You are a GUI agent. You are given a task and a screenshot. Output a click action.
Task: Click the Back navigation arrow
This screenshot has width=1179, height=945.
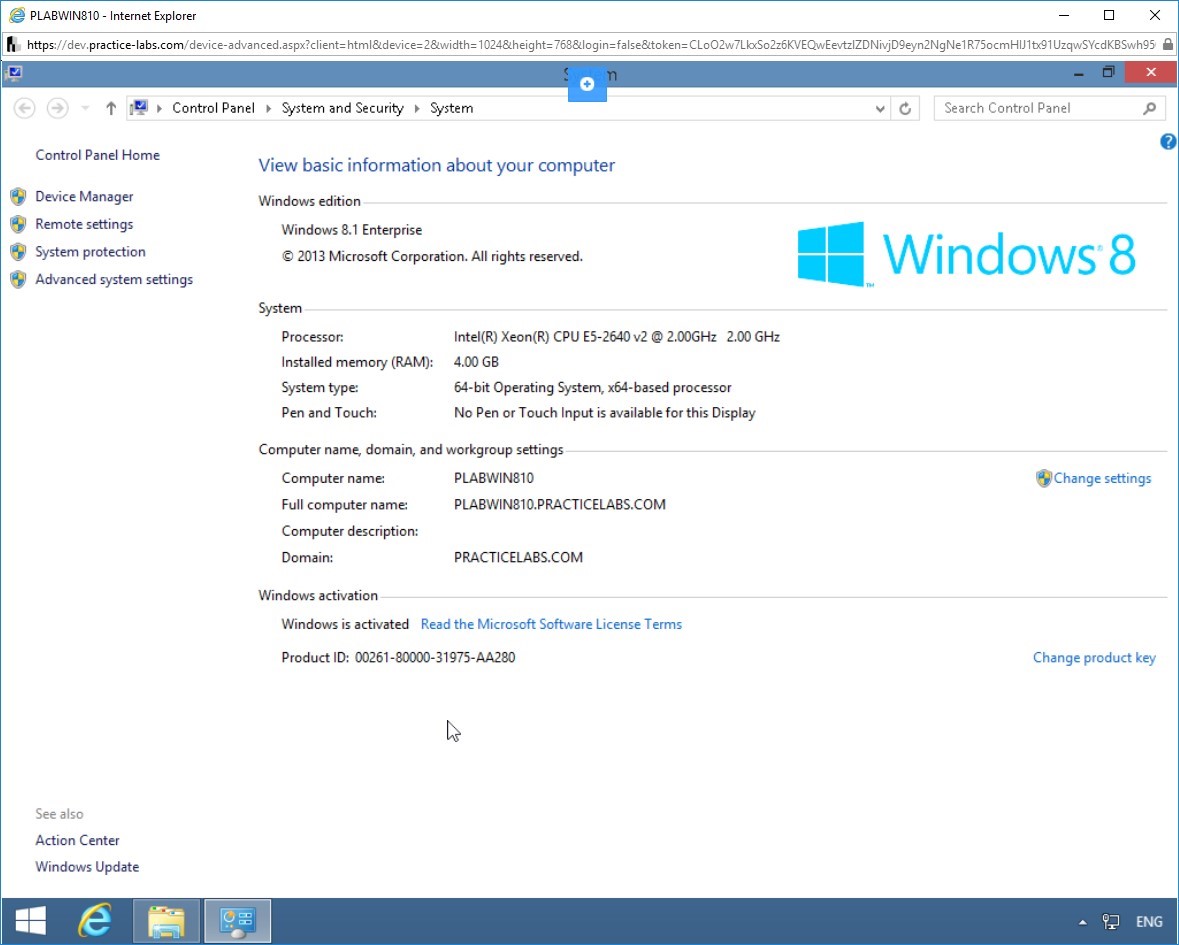tap(24, 108)
